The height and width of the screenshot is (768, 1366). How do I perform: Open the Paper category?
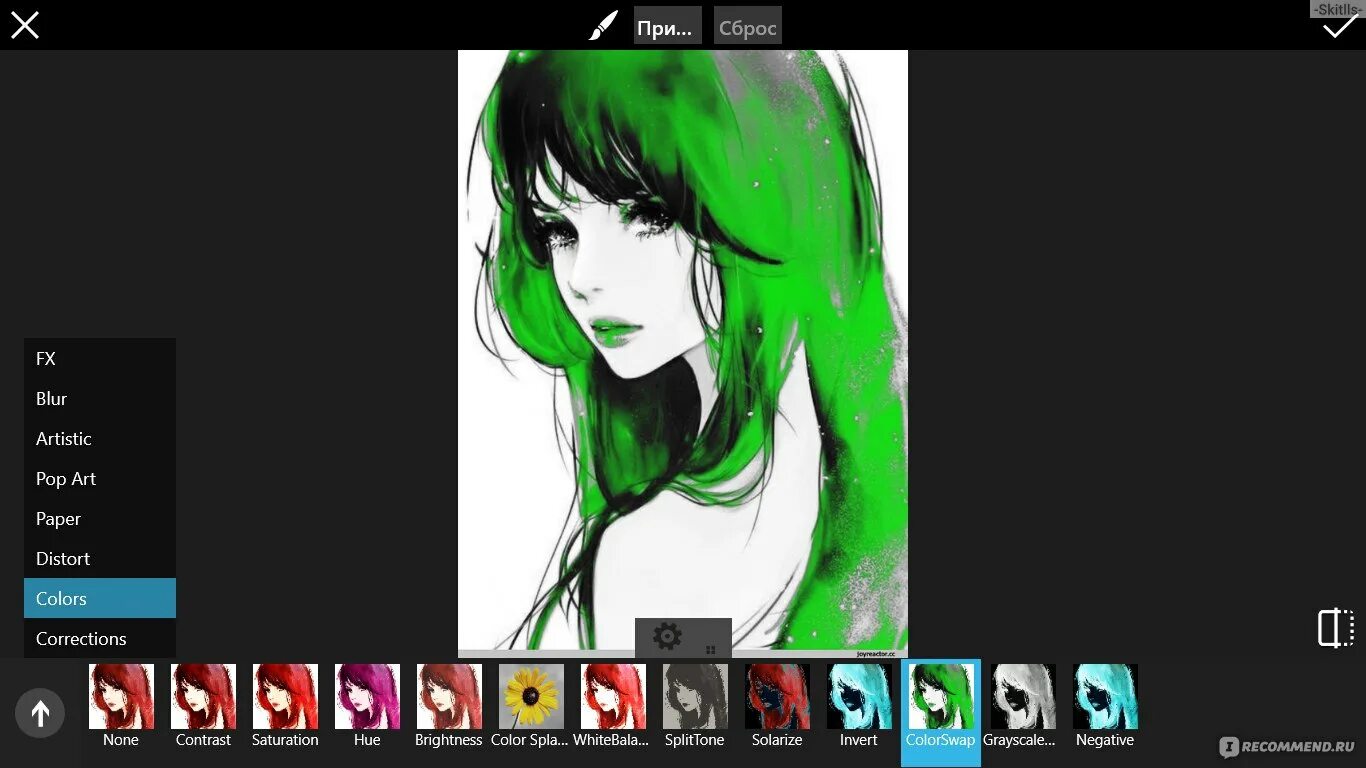point(100,518)
